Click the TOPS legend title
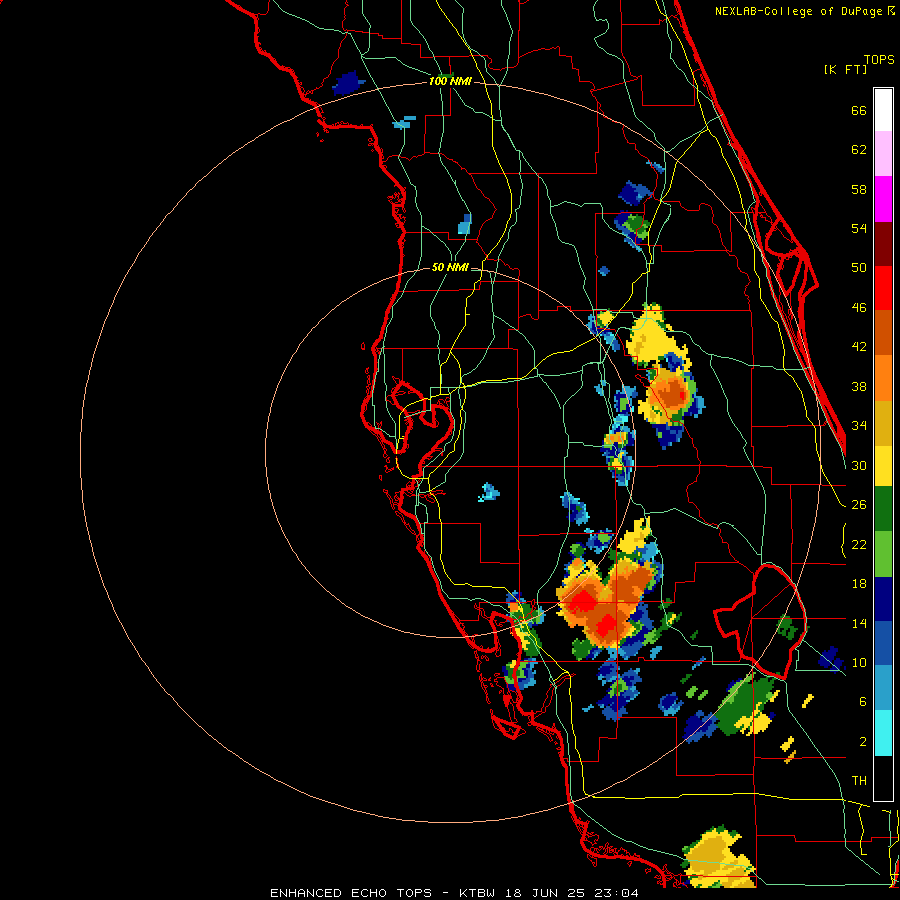900x900 pixels. [879, 59]
